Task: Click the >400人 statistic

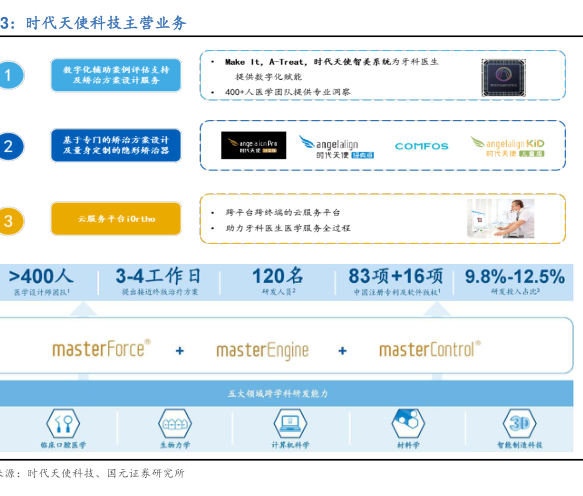Action: (41, 276)
